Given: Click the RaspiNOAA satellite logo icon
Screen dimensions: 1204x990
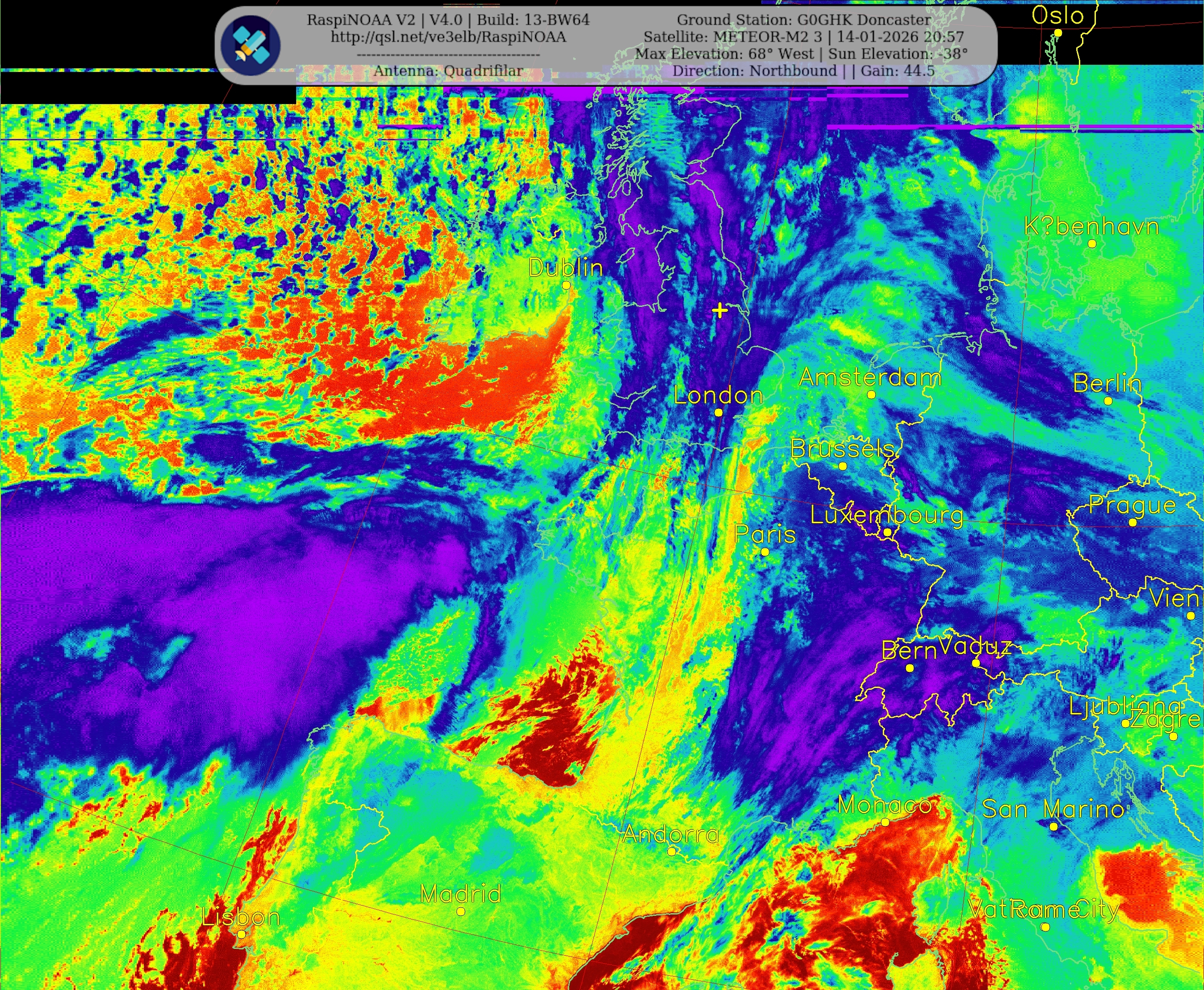Looking at the screenshot, I should pyautogui.click(x=250, y=46).
